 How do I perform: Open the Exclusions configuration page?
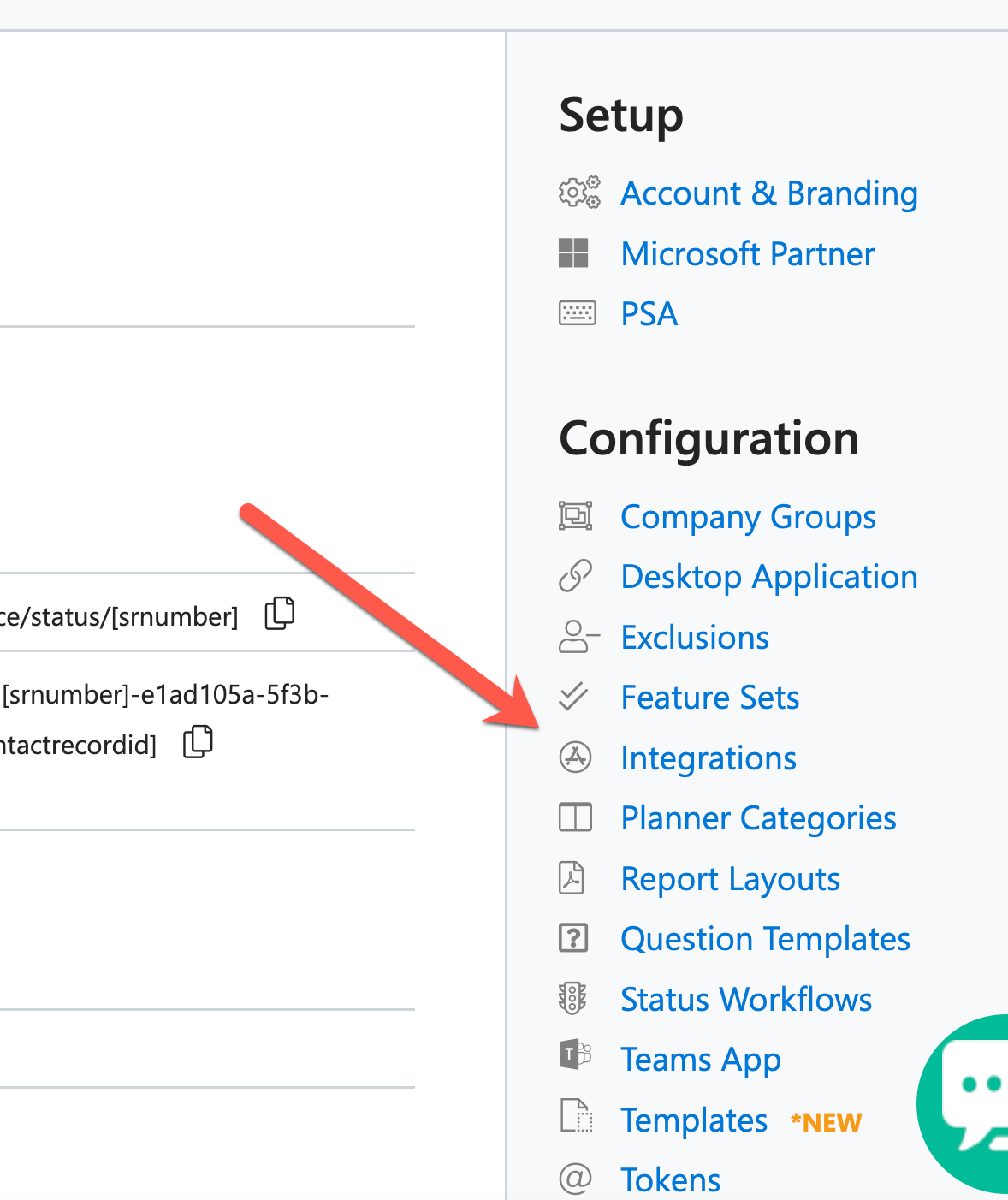coord(694,637)
